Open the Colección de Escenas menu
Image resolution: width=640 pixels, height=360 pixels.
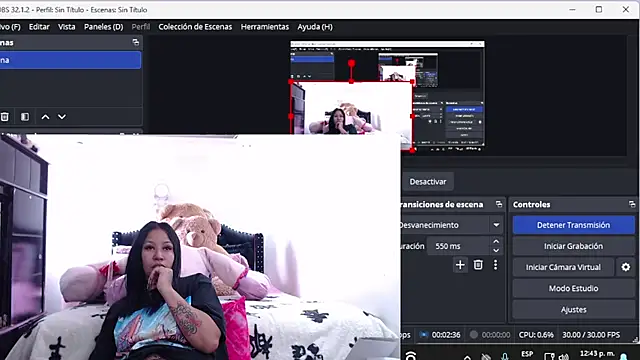[195, 27]
